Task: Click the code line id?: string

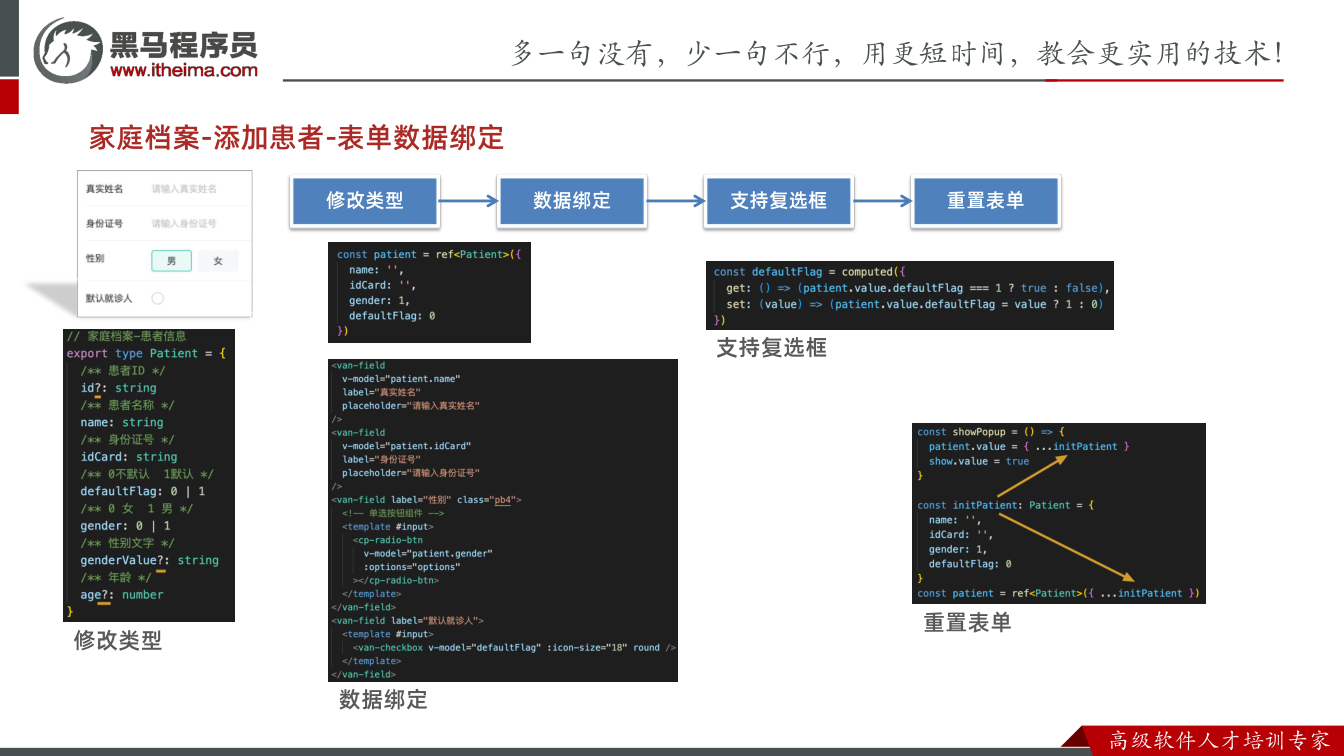Action: [x=118, y=388]
